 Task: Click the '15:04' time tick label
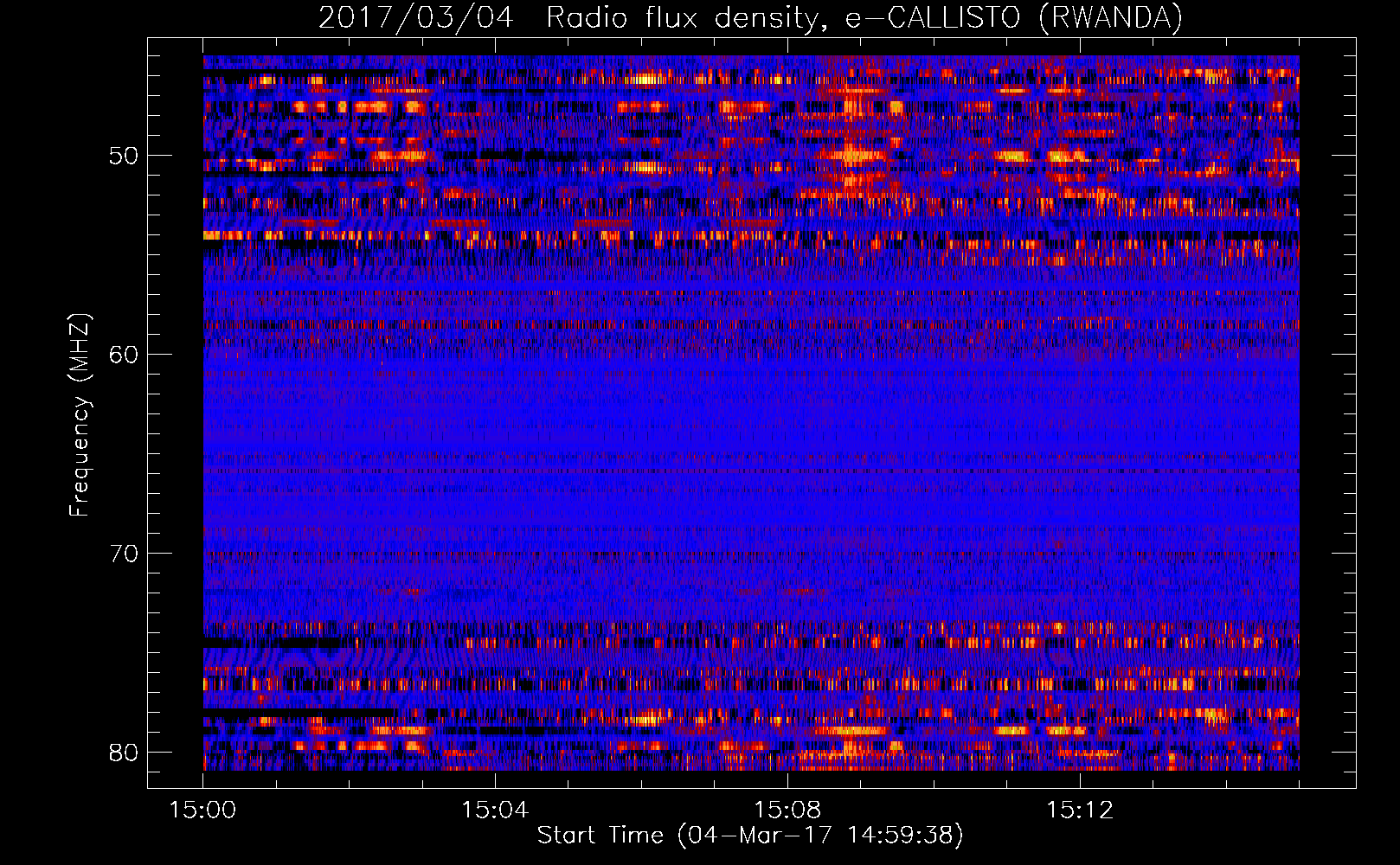point(495,811)
